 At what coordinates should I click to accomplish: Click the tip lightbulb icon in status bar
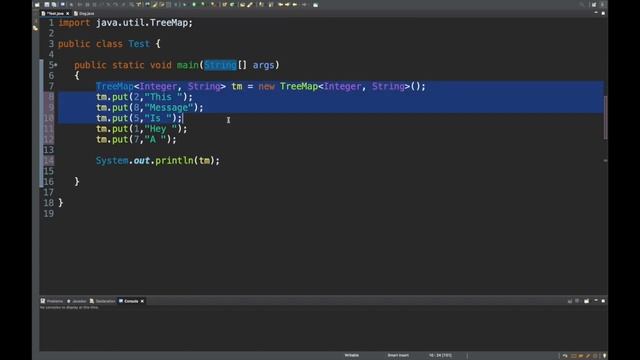point(604,356)
